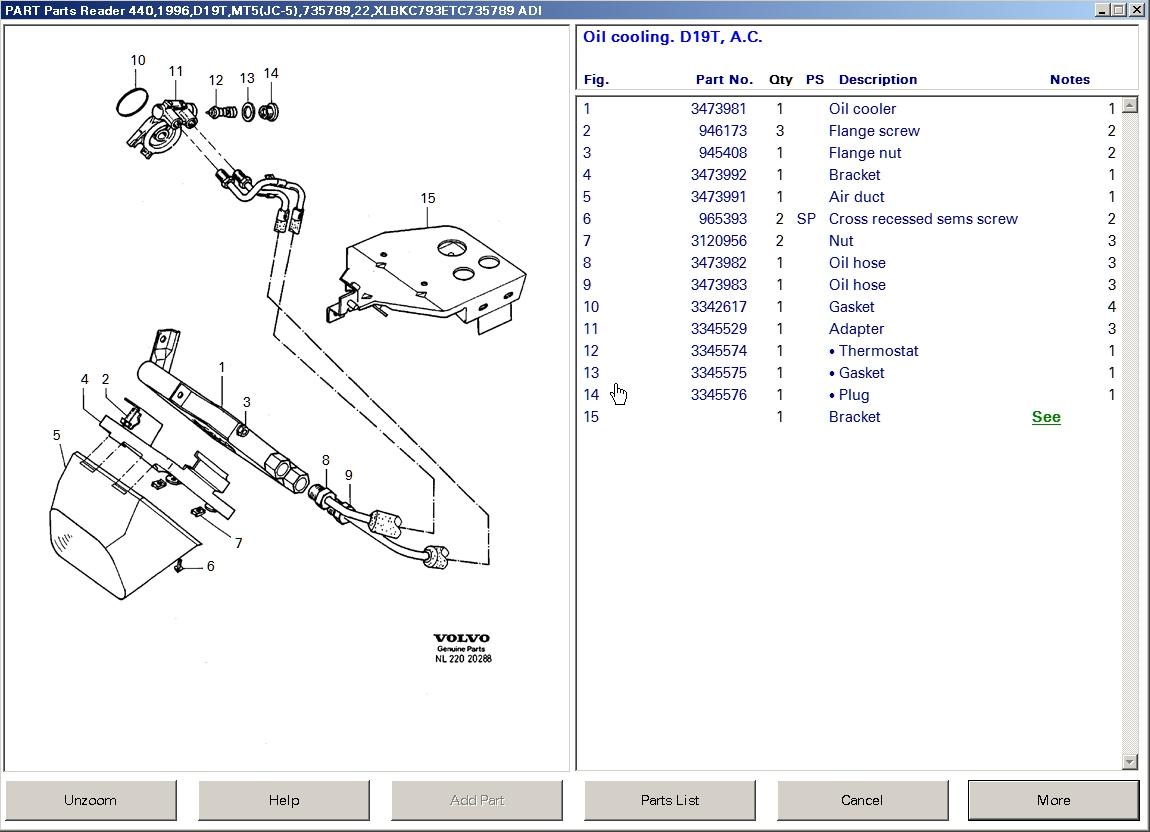Click the Description column header
This screenshot has width=1150, height=832.
(x=877, y=79)
